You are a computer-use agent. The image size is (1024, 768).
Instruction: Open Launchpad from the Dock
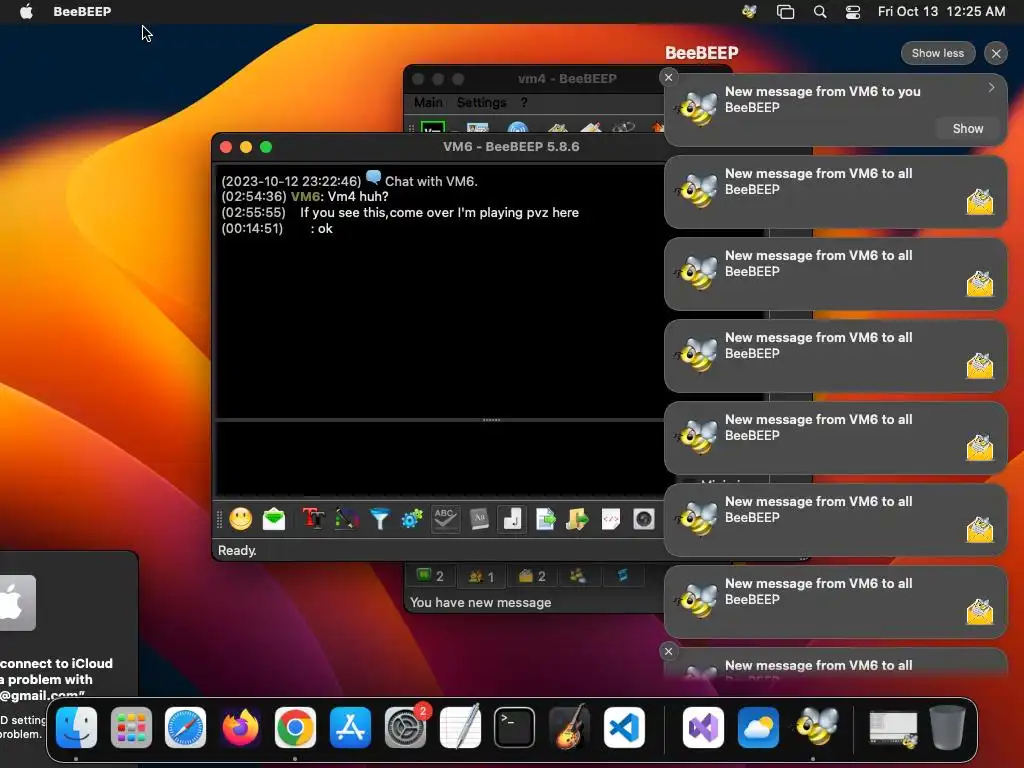(x=131, y=727)
